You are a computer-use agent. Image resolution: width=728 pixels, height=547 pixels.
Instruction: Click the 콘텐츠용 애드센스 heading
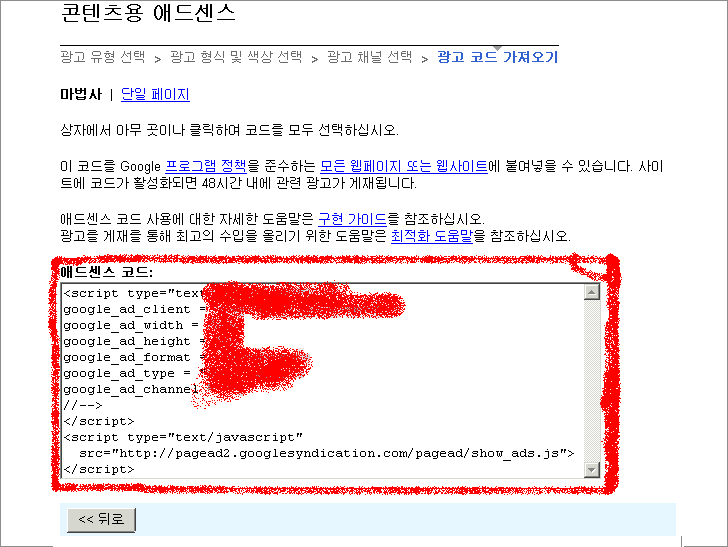coord(148,13)
